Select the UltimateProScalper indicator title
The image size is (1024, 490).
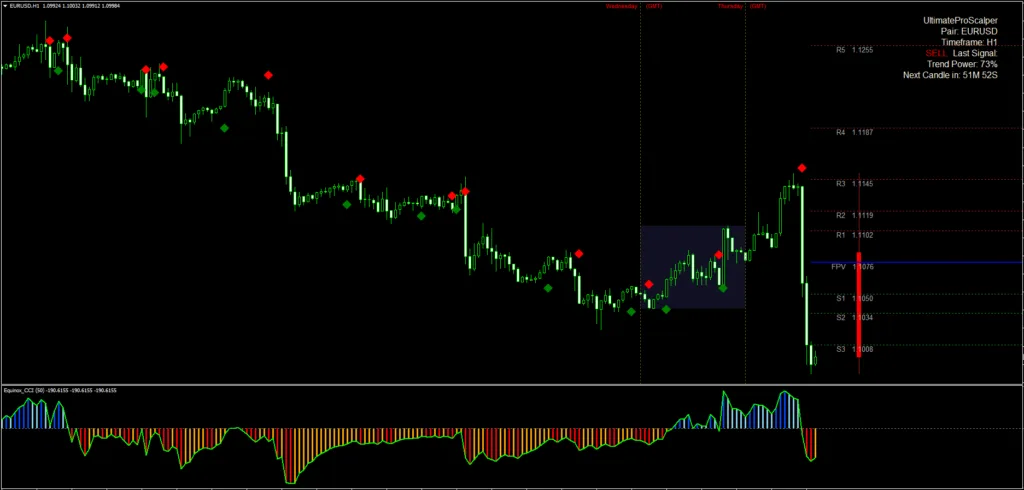pos(960,21)
